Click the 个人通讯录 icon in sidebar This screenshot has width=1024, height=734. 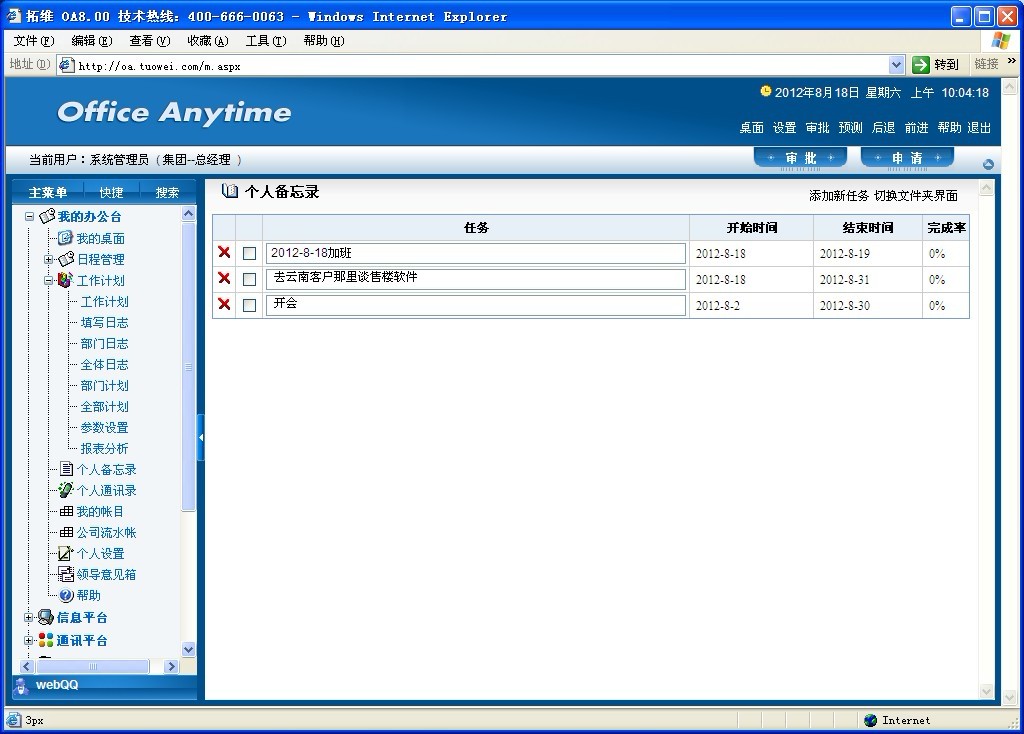[x=66, y=490]
